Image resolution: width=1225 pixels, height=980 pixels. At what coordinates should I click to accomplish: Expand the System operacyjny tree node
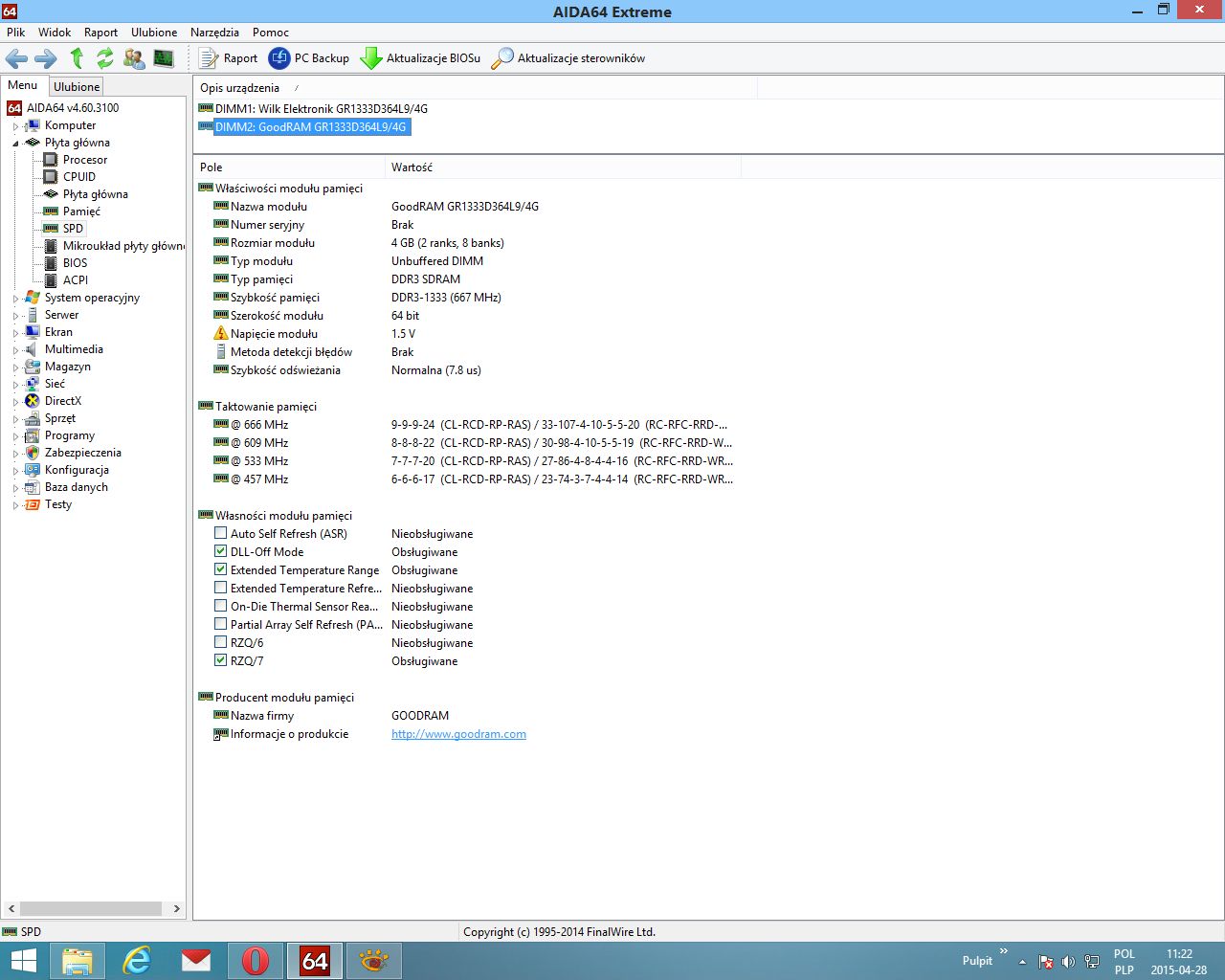[x=15, y=299]
